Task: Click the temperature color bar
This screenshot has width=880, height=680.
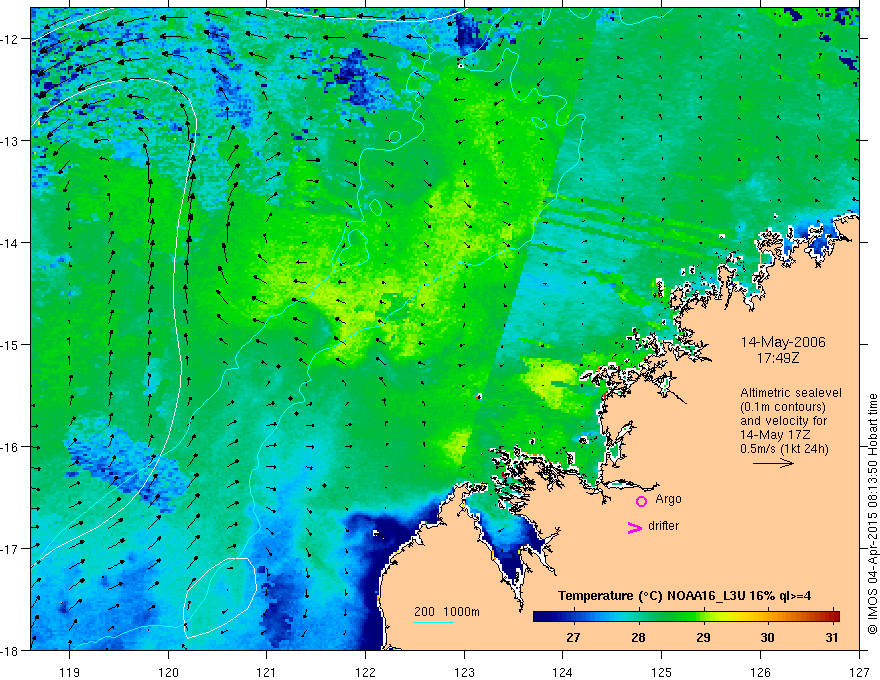Action: [686, 617]
